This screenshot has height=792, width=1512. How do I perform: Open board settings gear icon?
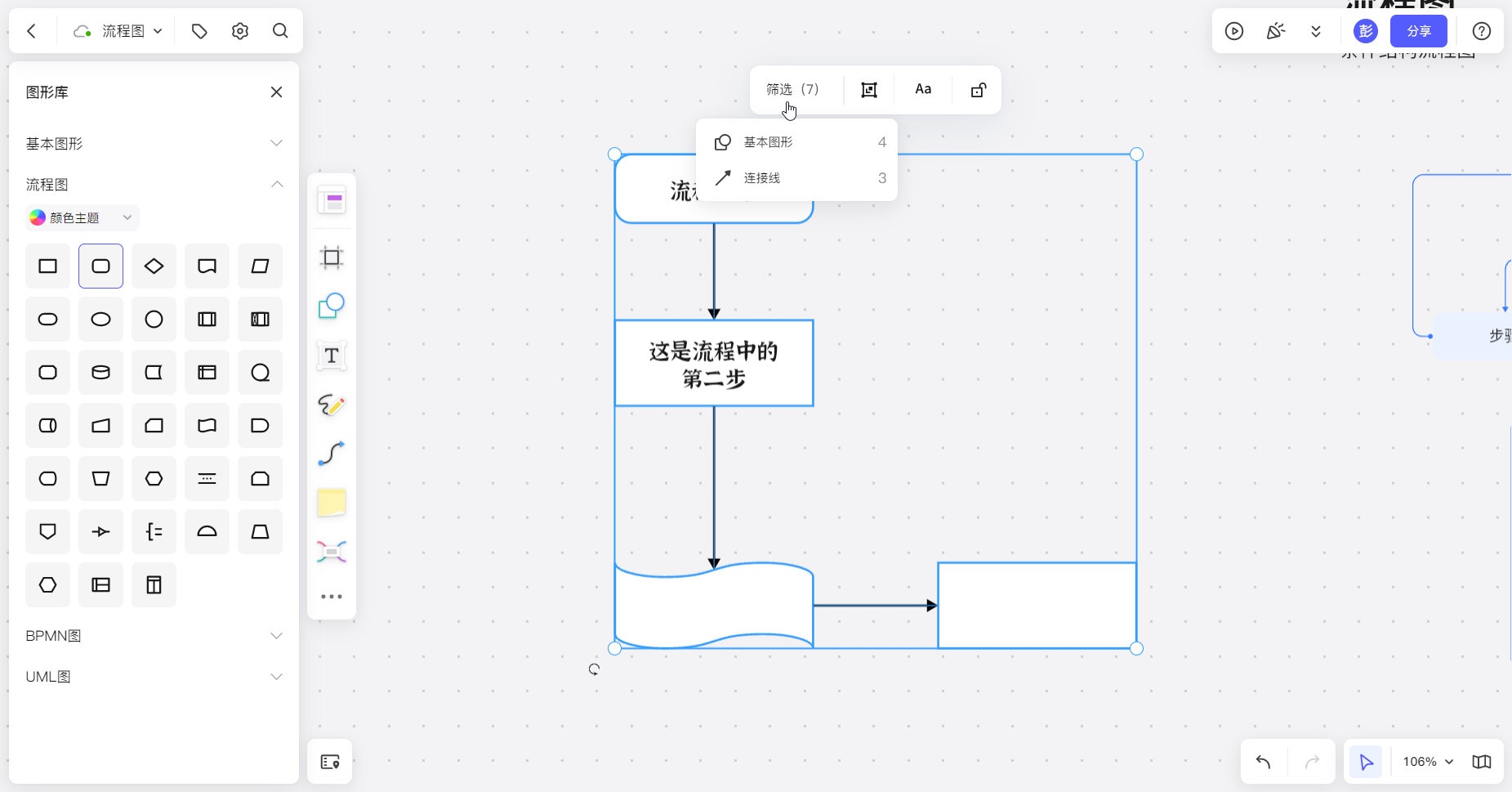[239, 31]
